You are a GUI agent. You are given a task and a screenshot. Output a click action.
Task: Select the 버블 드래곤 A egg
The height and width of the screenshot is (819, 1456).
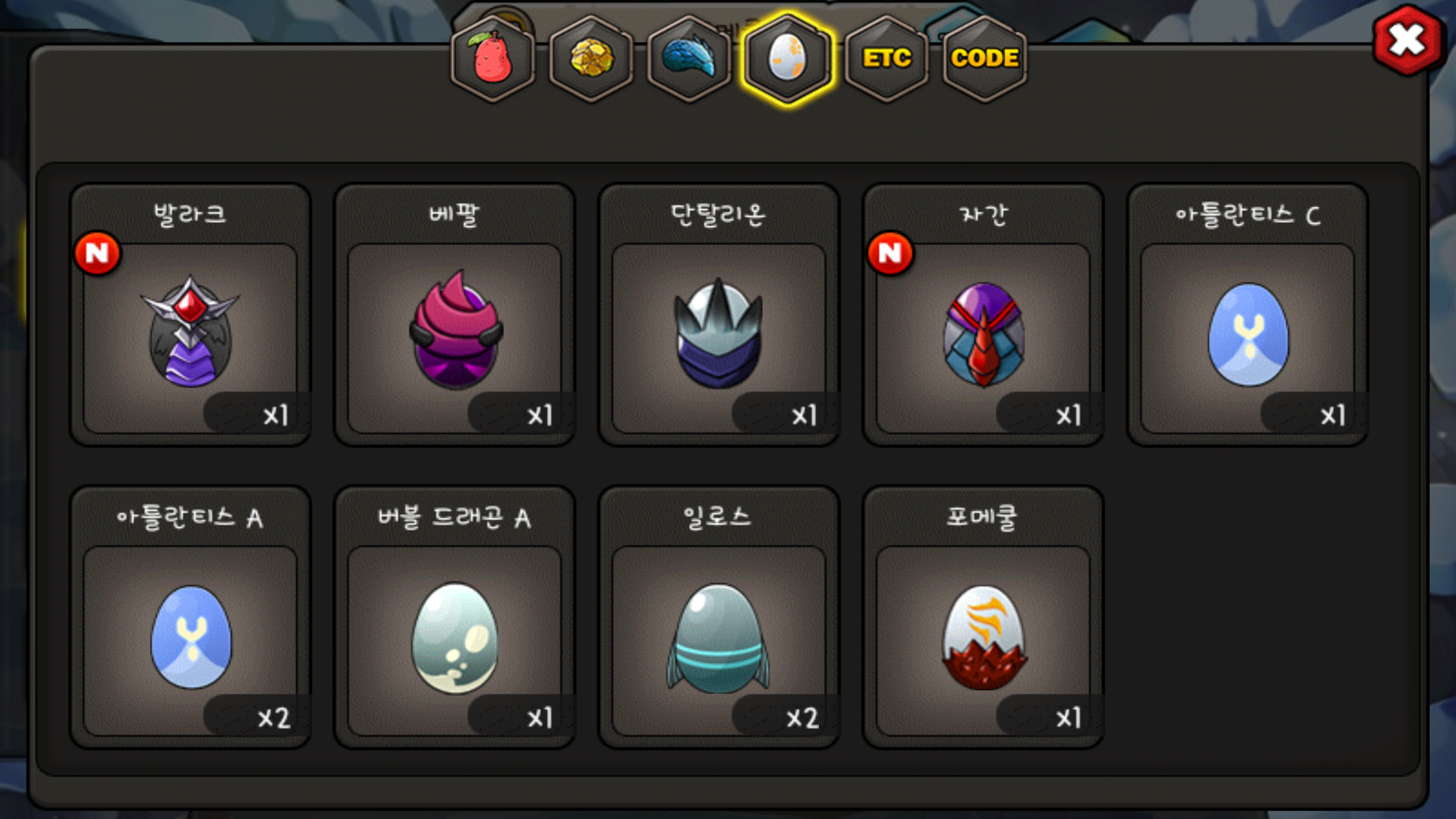tap(454, 638)
